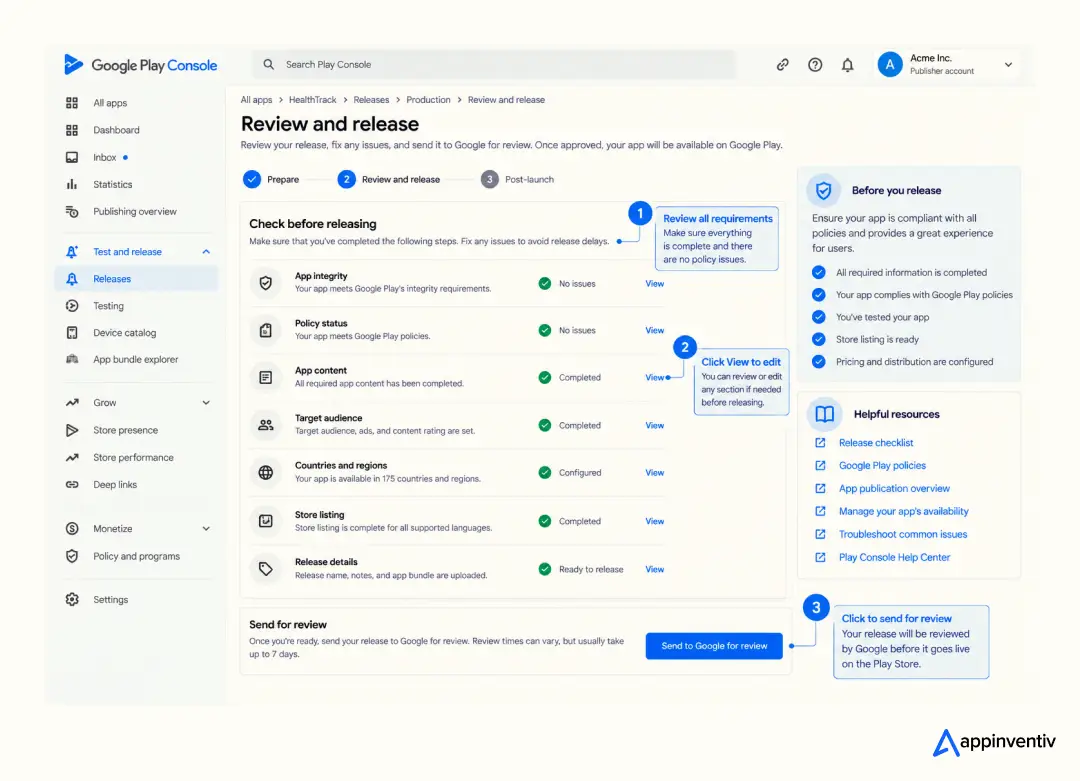Click the App integrity shield icon

[x=266, y=282]
